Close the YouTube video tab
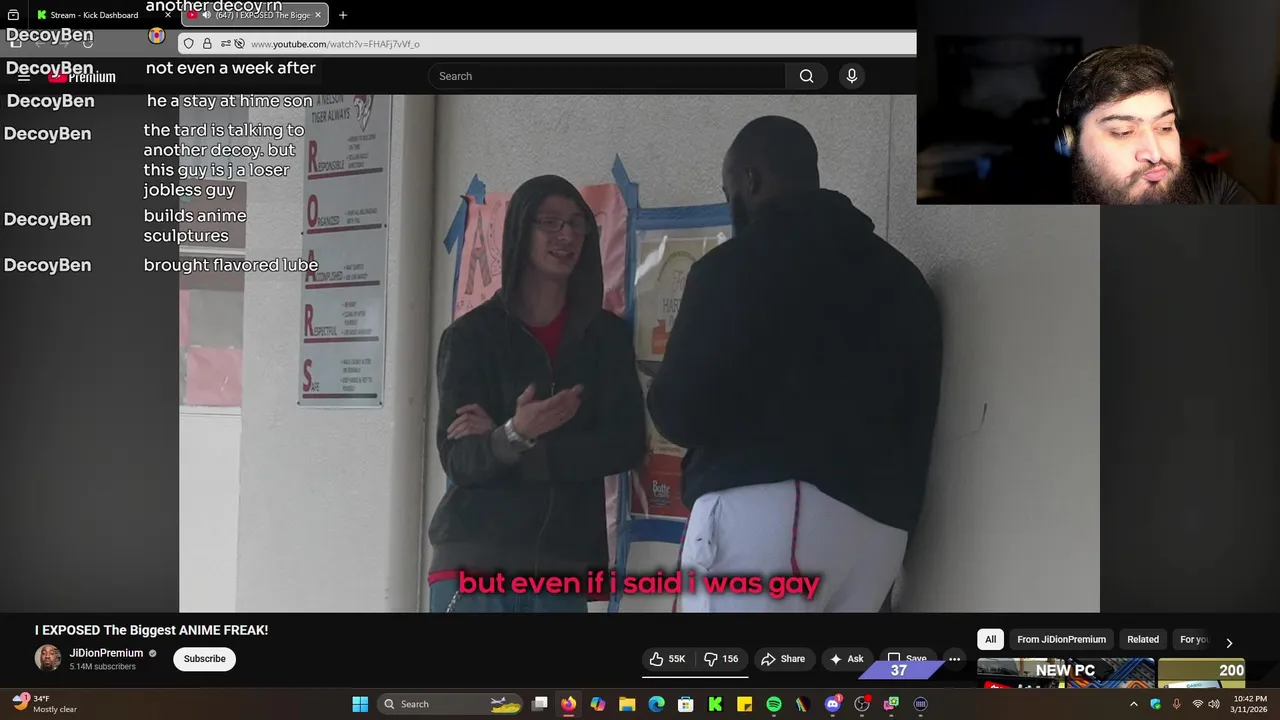 tap(318, 15)
